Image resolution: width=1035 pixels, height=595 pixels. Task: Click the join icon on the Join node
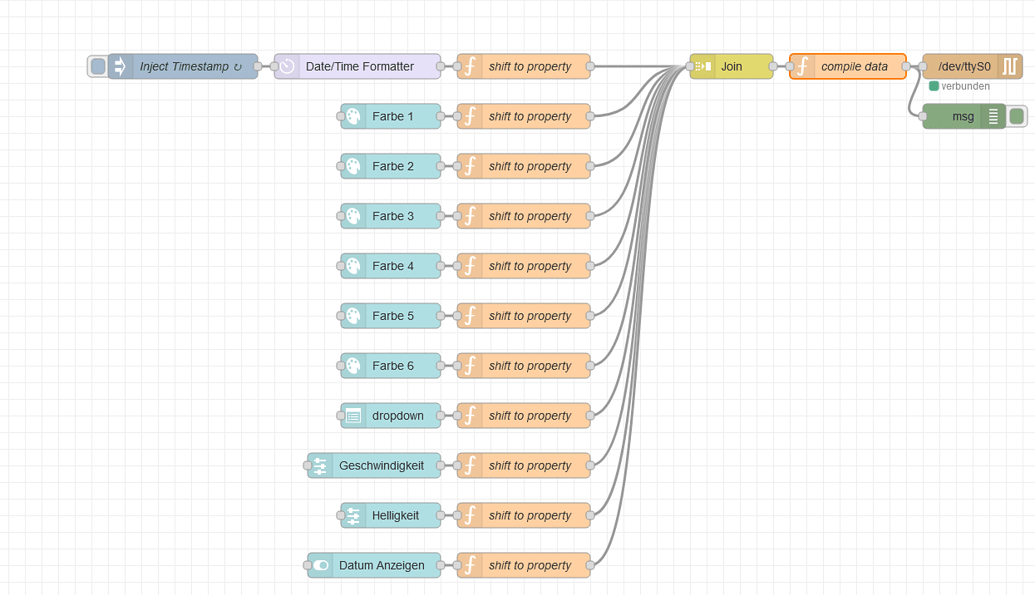[703, 66]
